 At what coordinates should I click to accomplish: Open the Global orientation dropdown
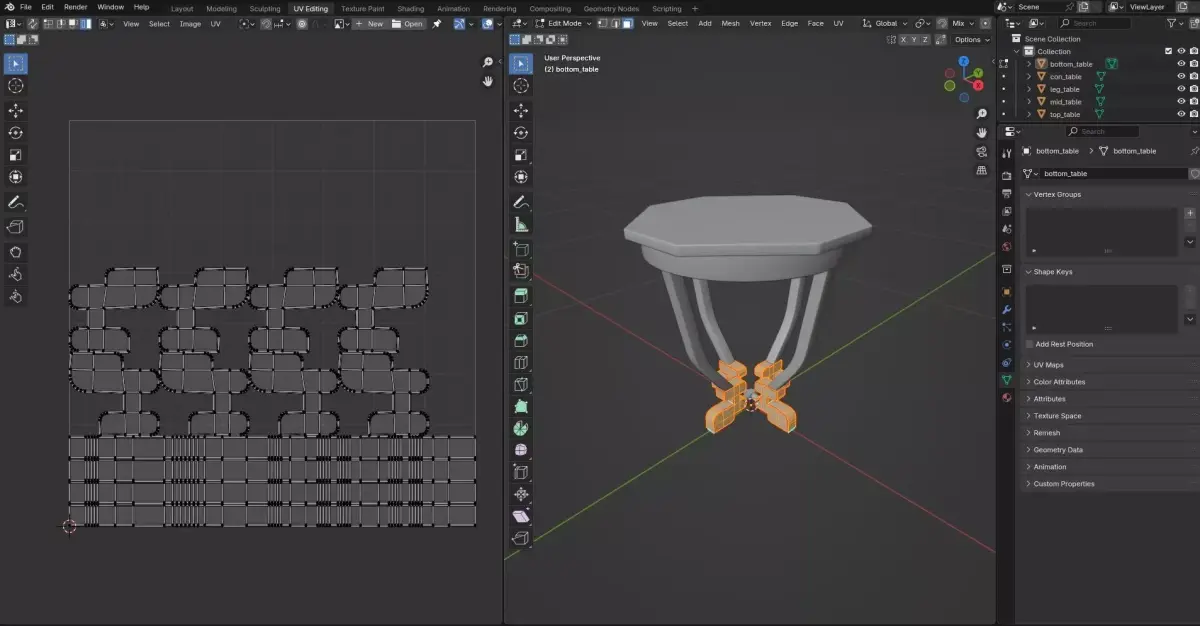pos(886,23)
